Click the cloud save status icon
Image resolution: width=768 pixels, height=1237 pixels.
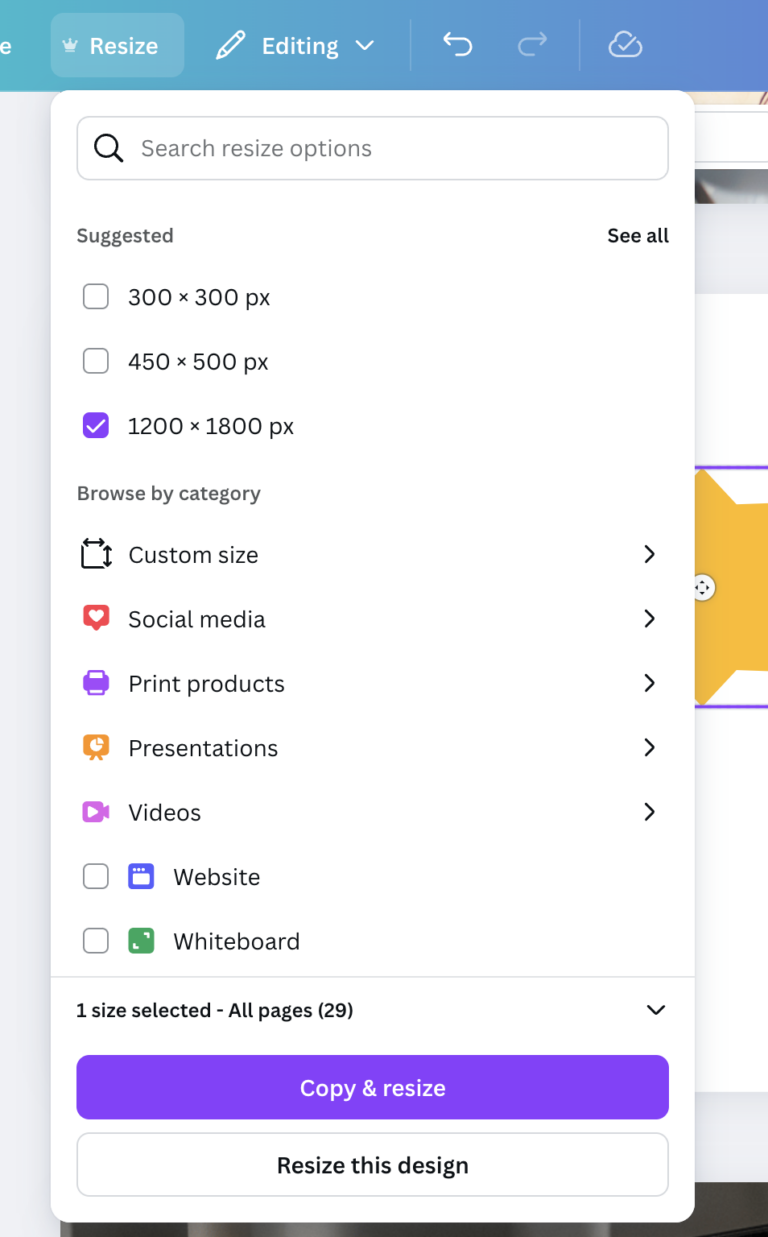(625, 45)
